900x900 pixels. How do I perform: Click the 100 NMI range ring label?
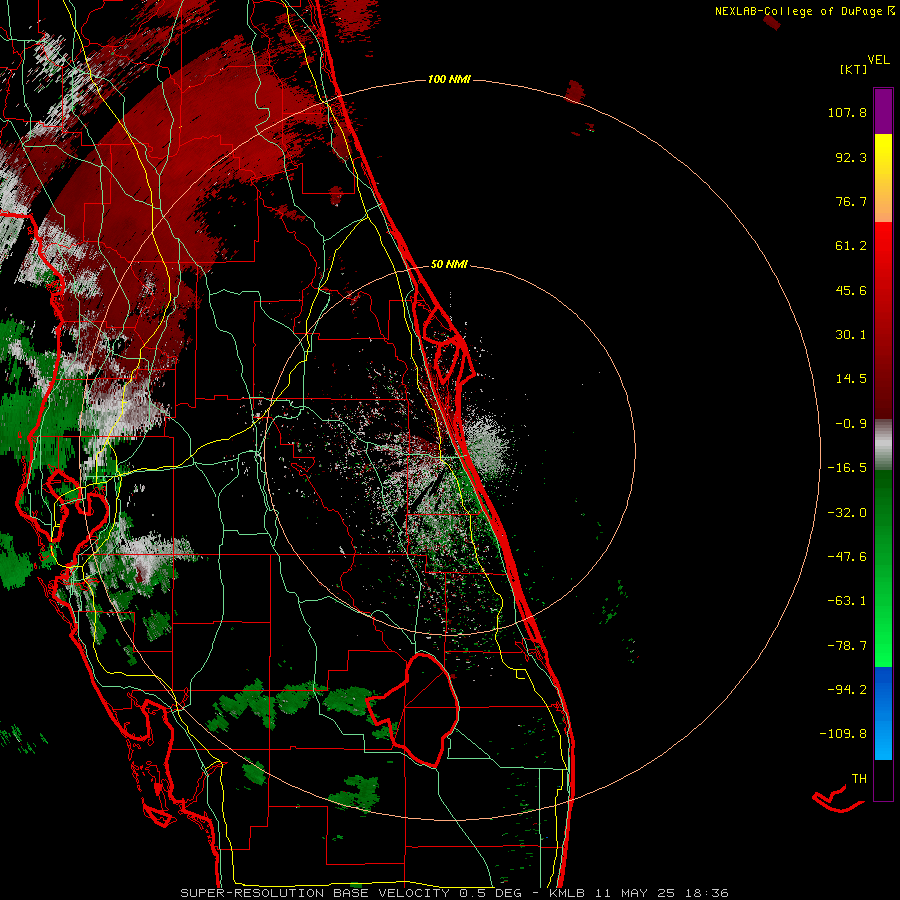[449, 79]
